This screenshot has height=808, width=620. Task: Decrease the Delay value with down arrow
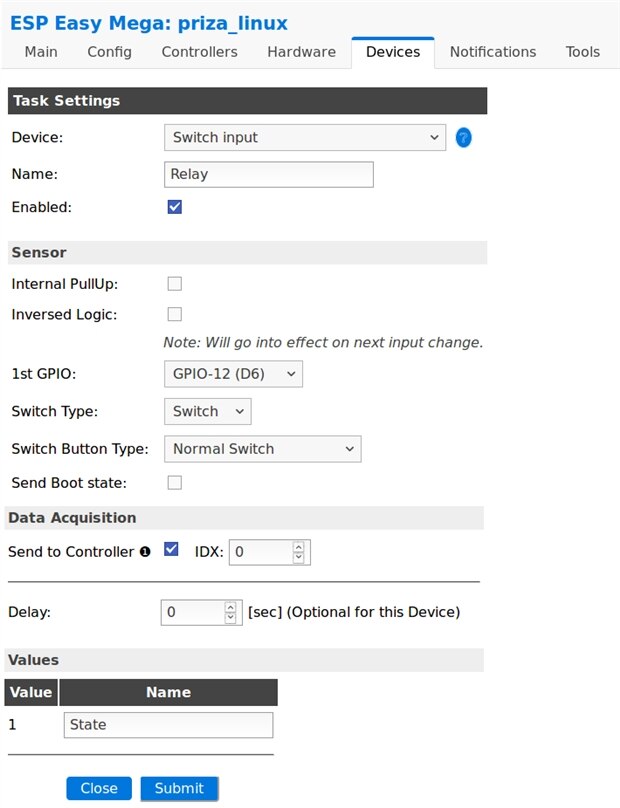tap(230, 618)
